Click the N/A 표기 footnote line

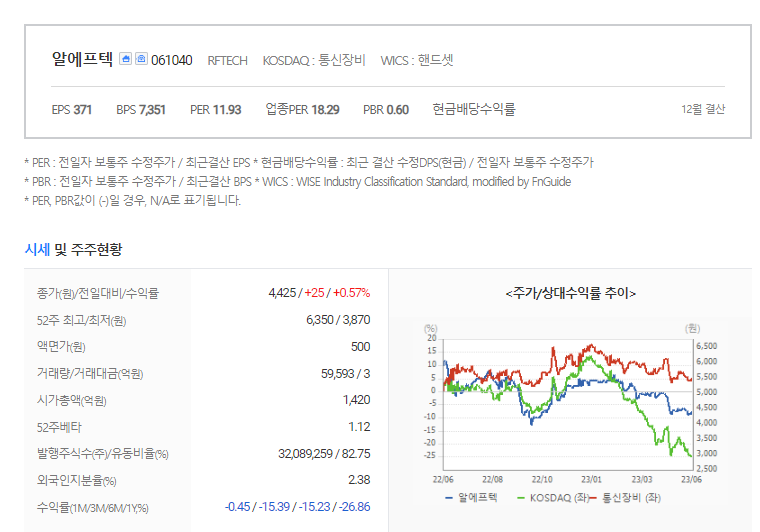[x=132, y=201]
